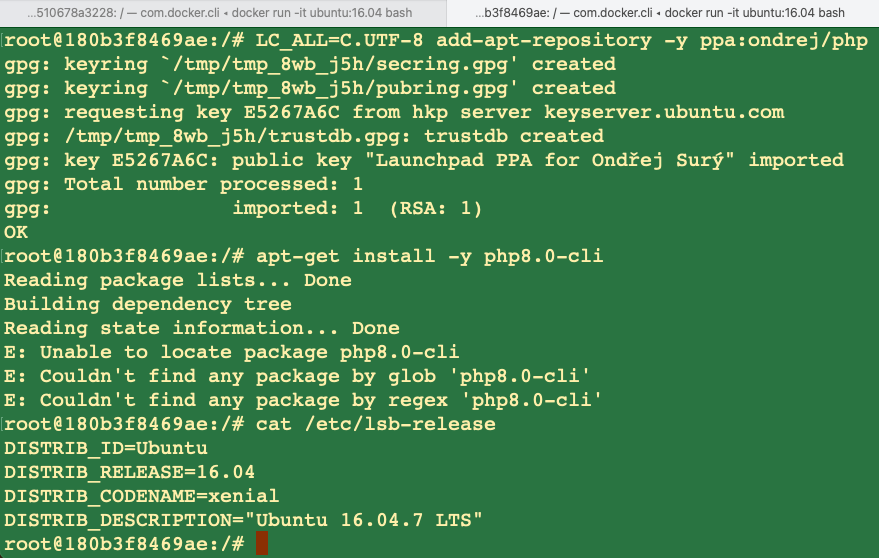
Task: Click the "Unable to locate package" error line
Action: (231, 352)
